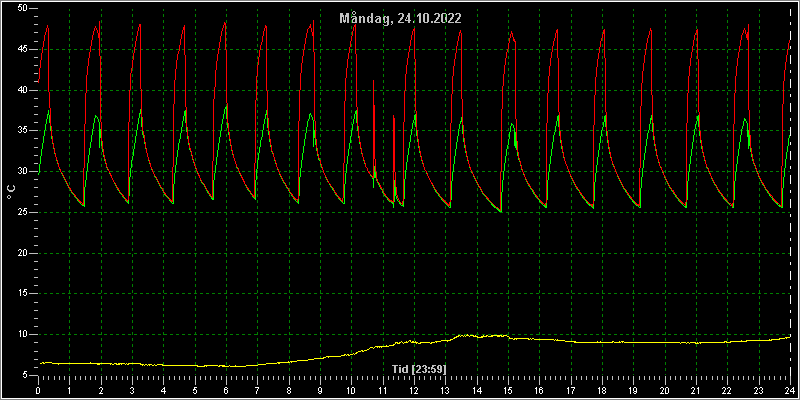Select hour 24 on the time axis
800x400 pixels.
coord(789,390)
